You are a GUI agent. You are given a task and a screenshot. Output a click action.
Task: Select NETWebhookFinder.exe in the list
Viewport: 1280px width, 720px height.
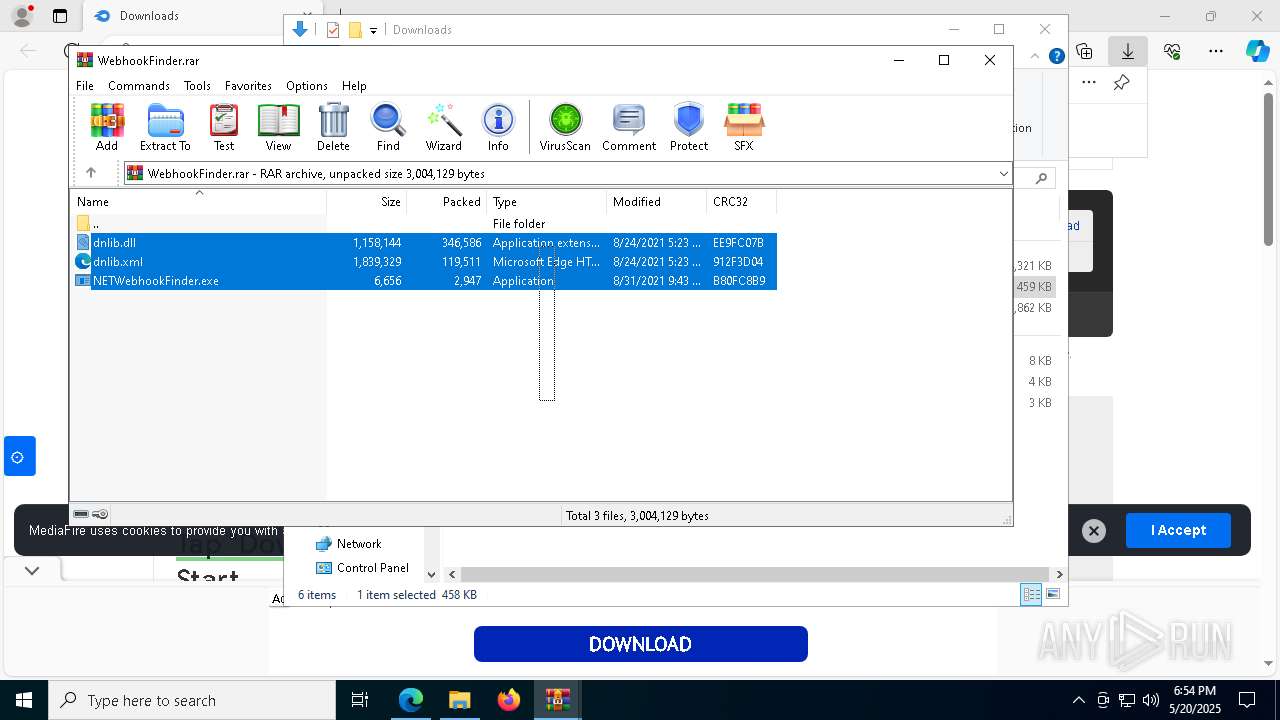coord(425,281)
